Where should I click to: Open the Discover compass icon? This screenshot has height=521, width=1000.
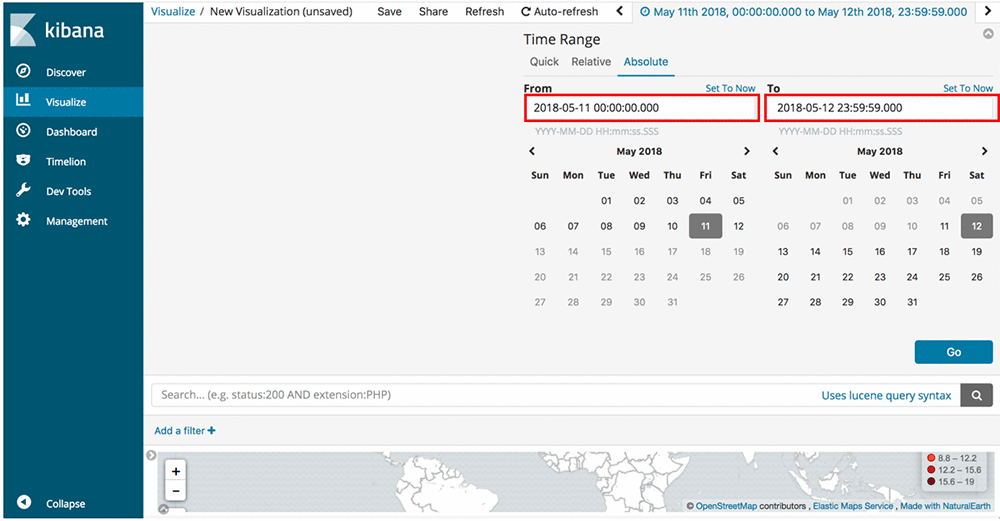coord(23,72)
